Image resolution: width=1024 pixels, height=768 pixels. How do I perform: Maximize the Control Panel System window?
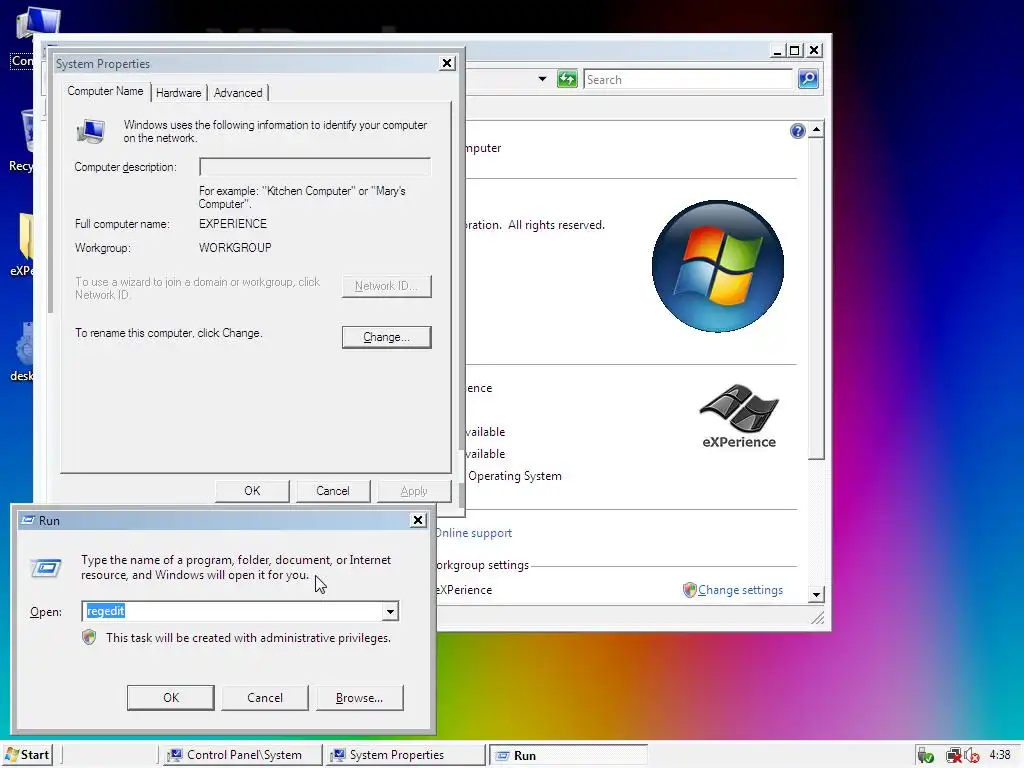tap(794, 50)
